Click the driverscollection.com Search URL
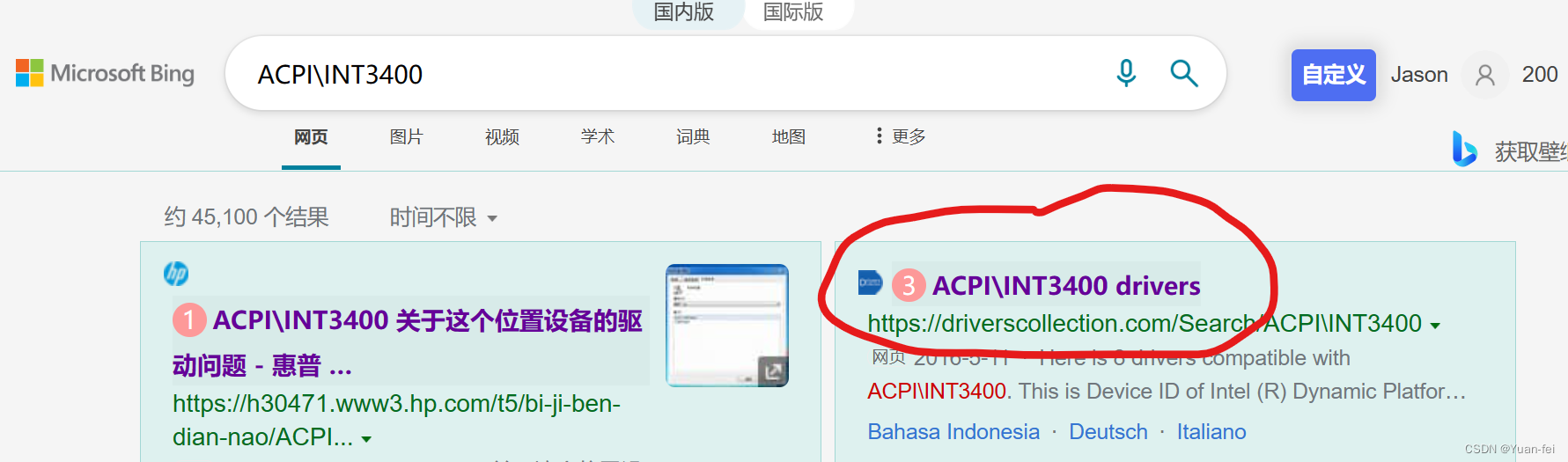 coord(1145,324)
